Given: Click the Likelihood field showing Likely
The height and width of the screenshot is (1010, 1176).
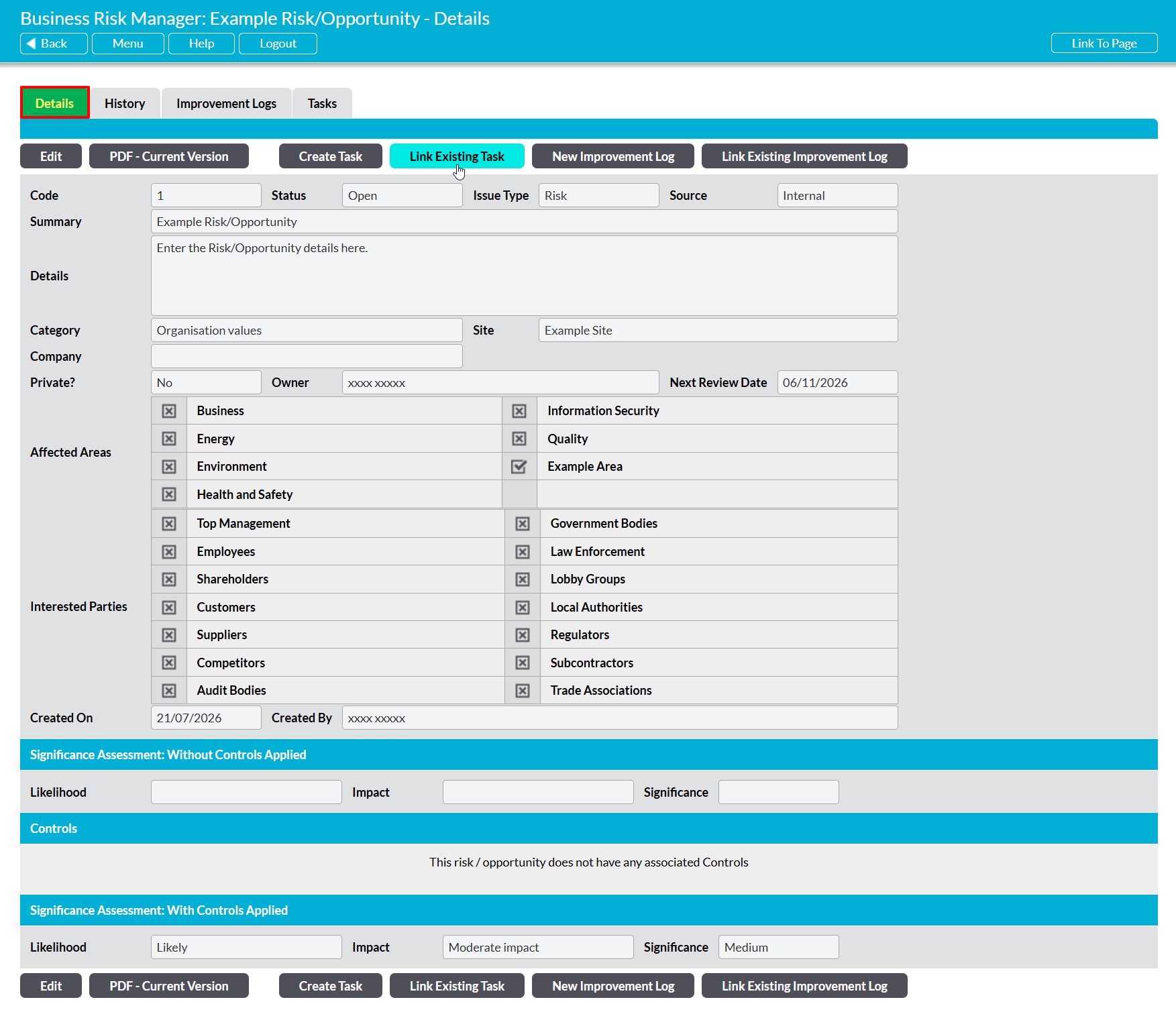Looking at the screenshot, I should (x=246, y=947).
